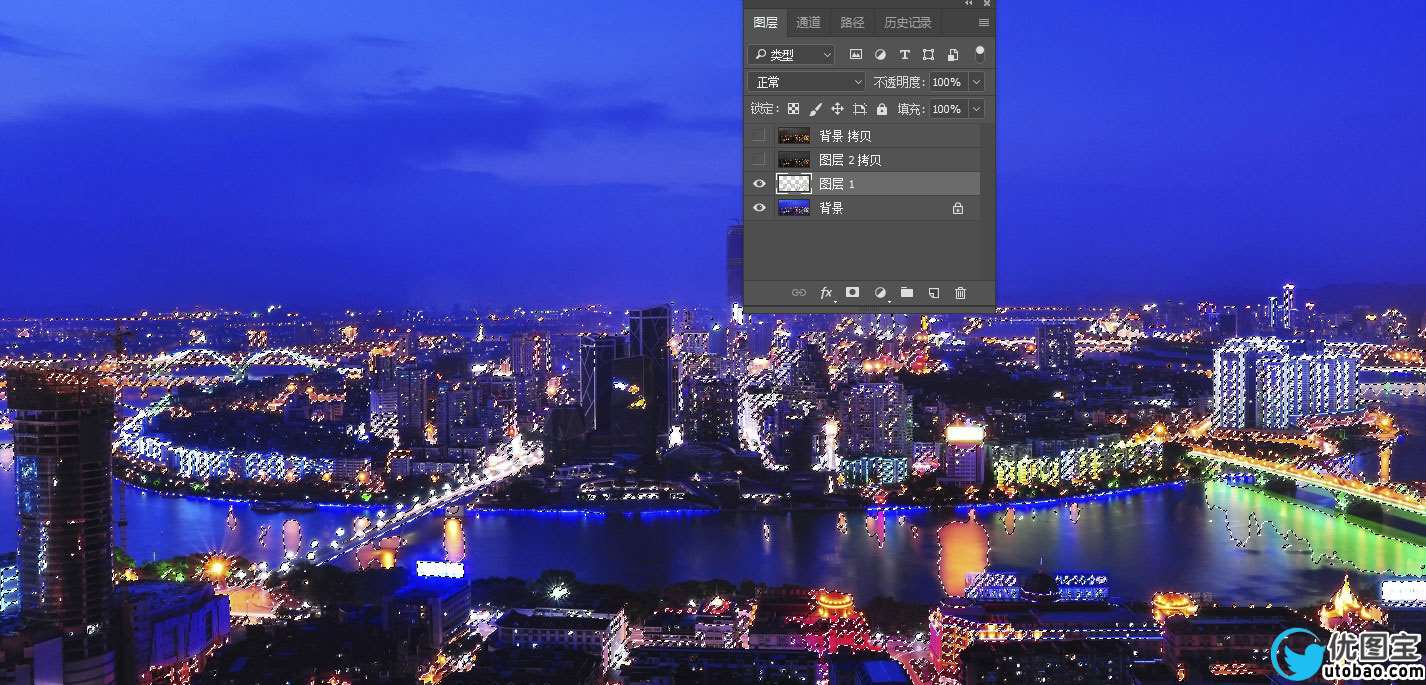Prevent artboard auto-nesting lock icon
Viewport: 1426px width, 685px height.
point(859,109)
